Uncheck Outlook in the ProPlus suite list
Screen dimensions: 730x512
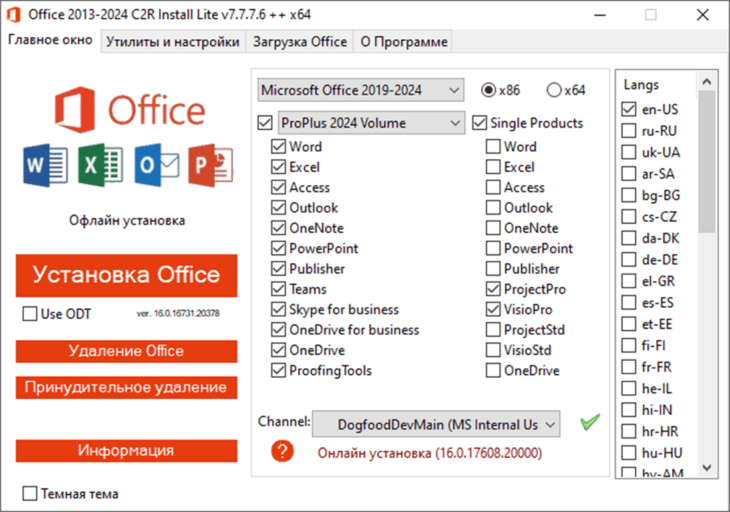pos(278,208)
